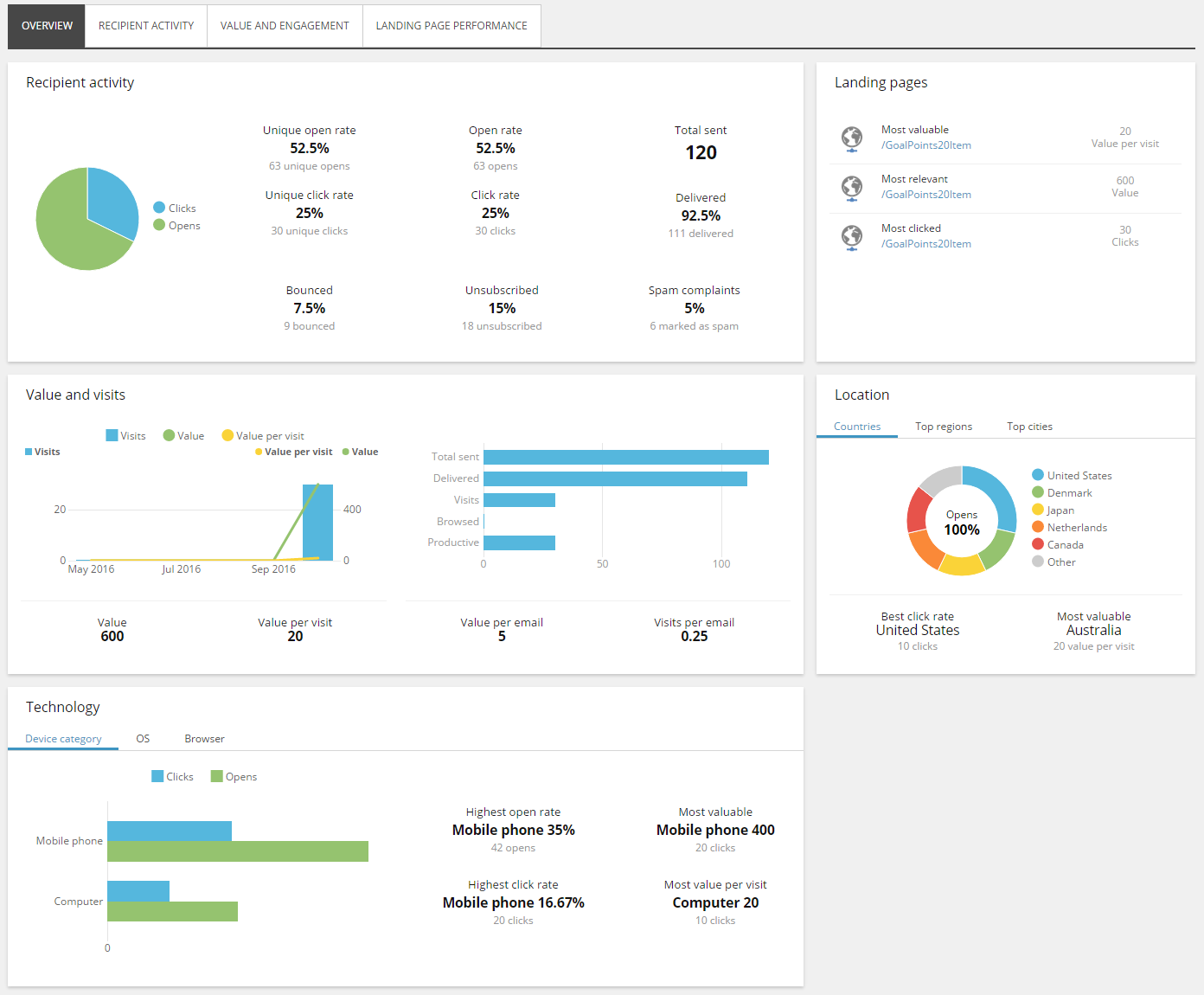Toggle Clicks legend in Recipient activity pie
The width and height of the screenshot is (1204, 995).
pos(175,208)
